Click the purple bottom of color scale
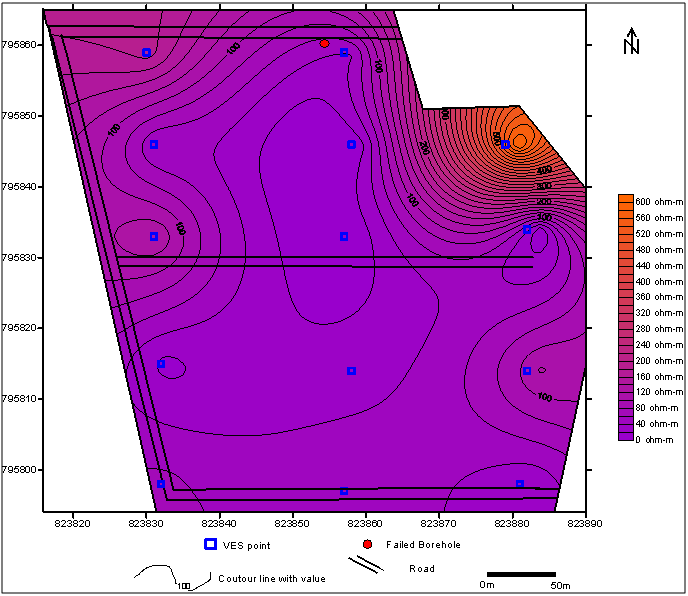The width and height of the screenshot is (688, 596). (625, 437)
